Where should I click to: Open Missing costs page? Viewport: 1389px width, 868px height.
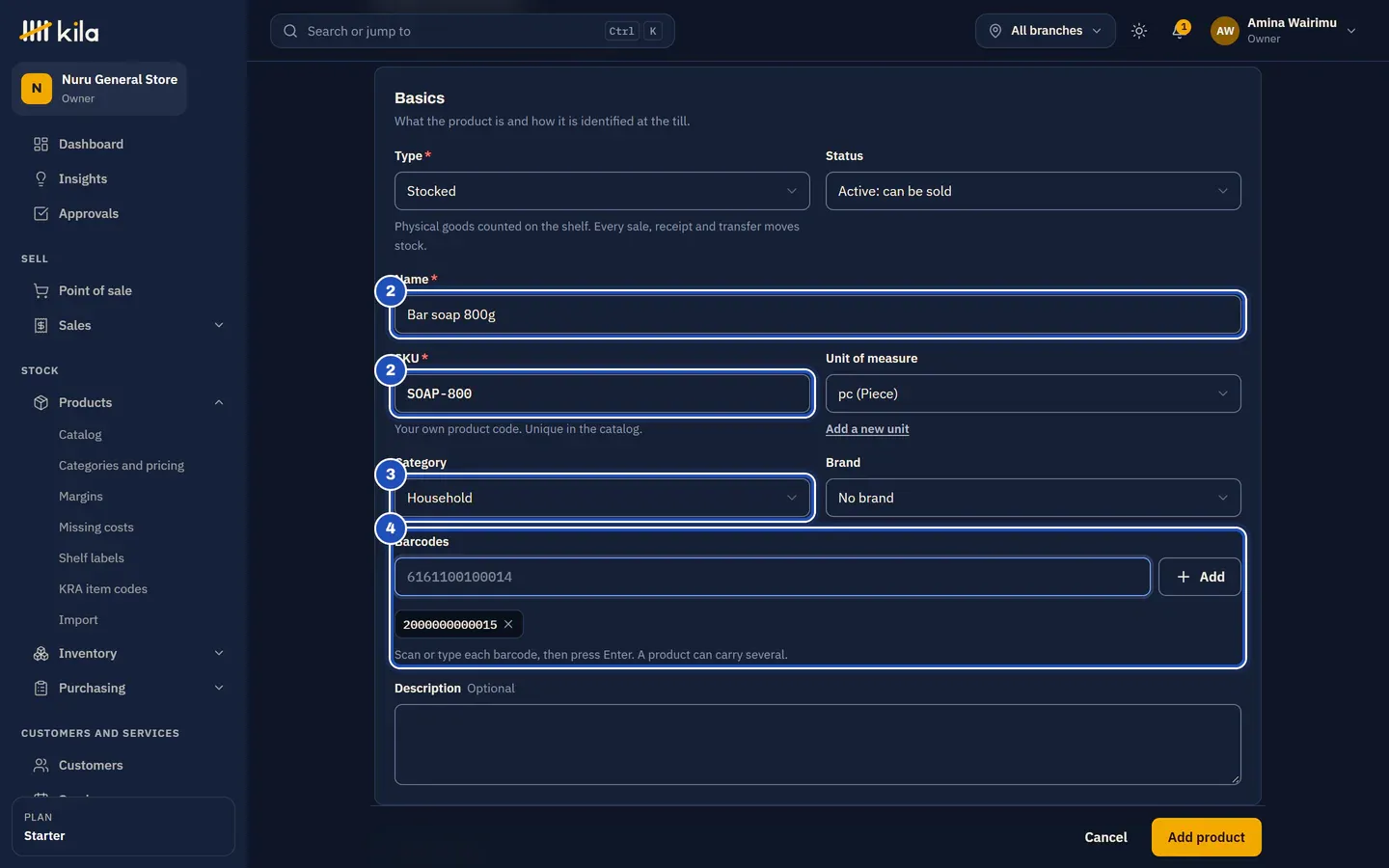[96, 528]
